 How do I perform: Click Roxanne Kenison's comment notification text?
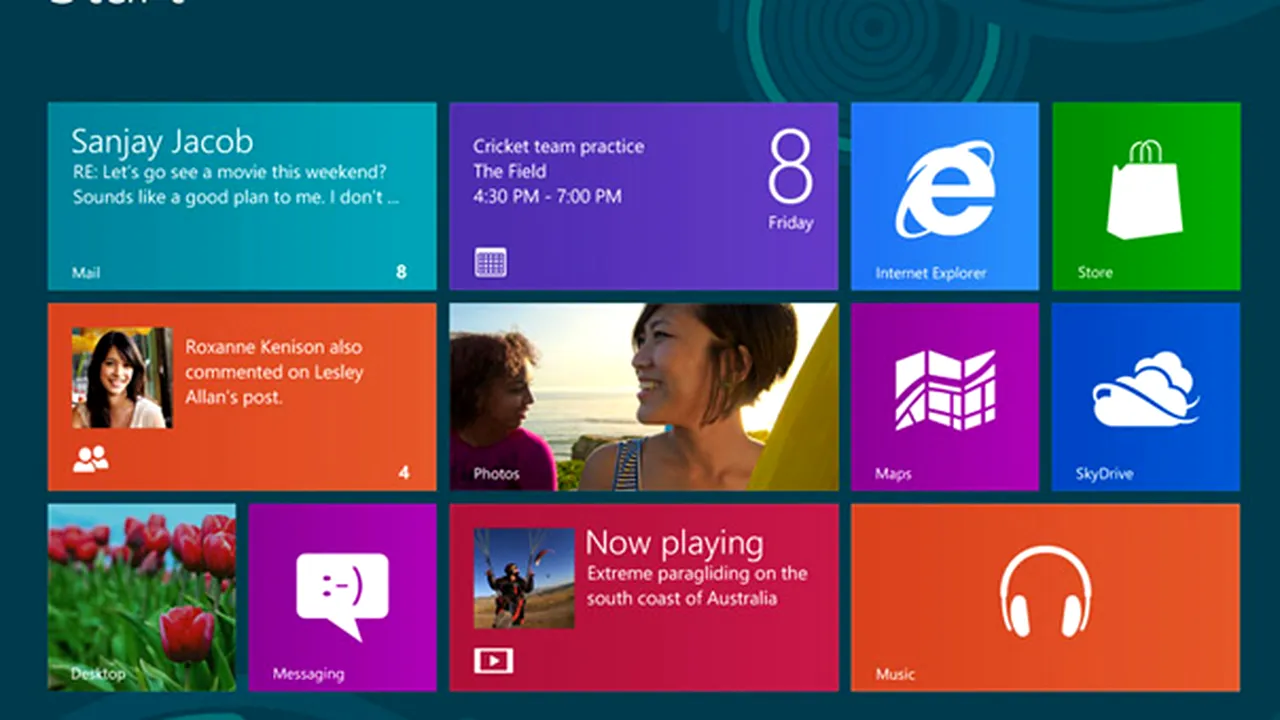click(x=274, y=372)
